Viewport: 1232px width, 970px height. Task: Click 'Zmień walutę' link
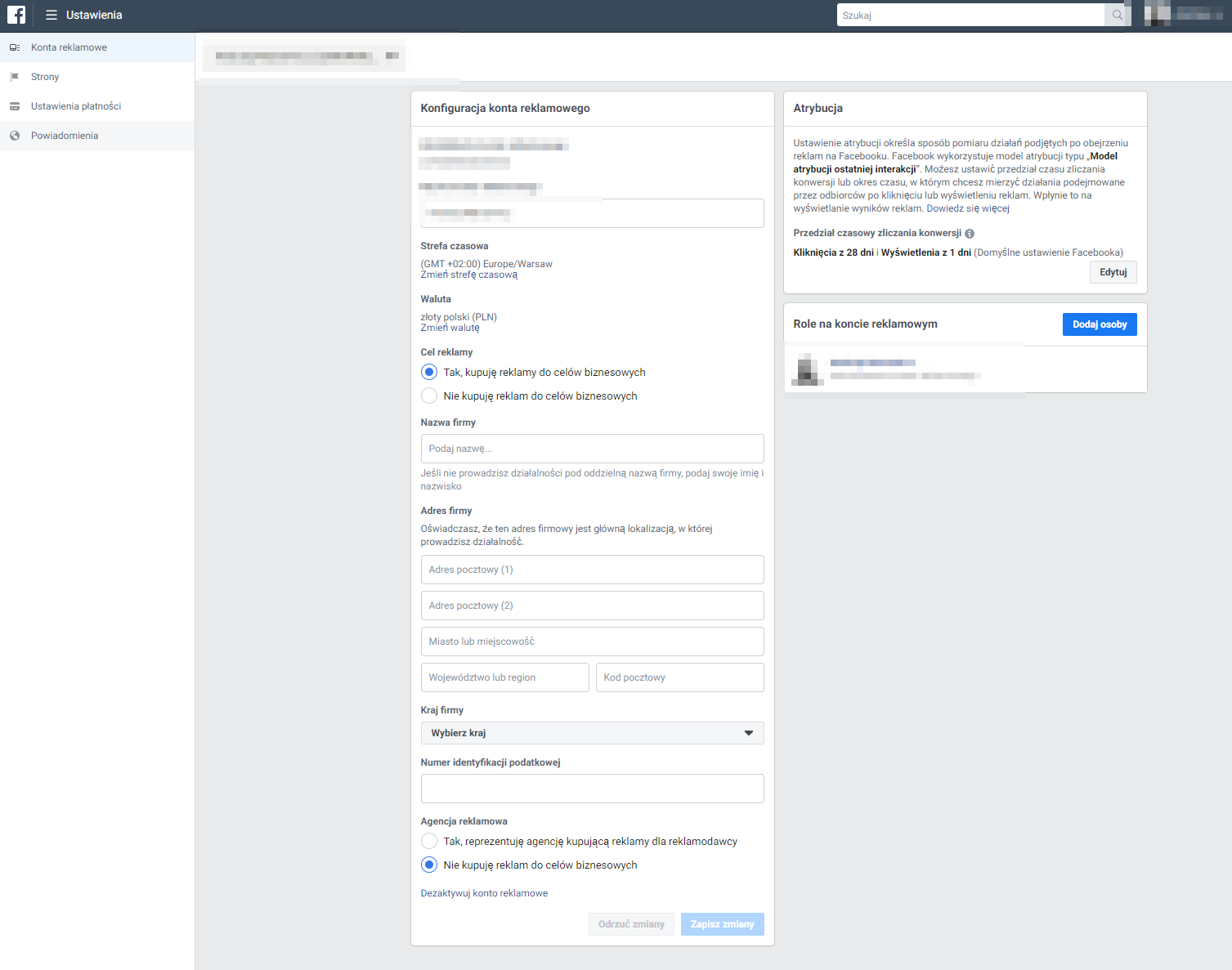(450, 328)
